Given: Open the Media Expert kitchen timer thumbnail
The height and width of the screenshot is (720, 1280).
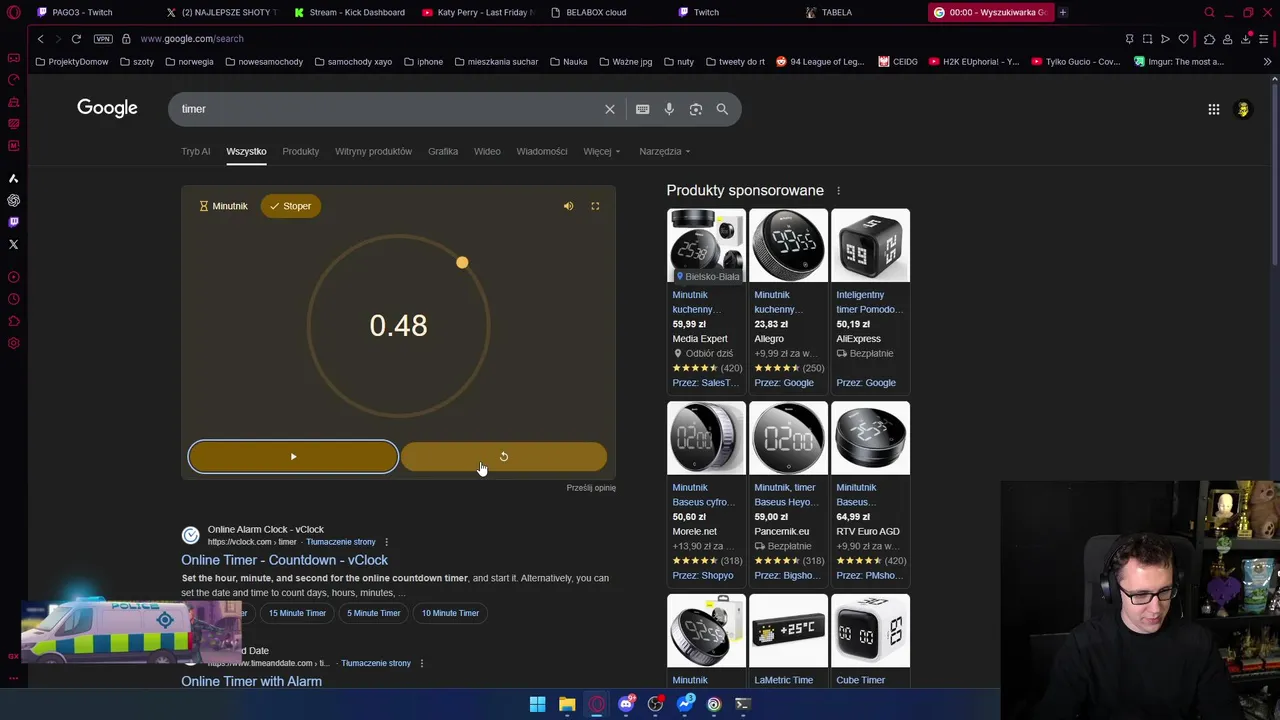Looking at the screenshot, I should [x=706, y=246].
